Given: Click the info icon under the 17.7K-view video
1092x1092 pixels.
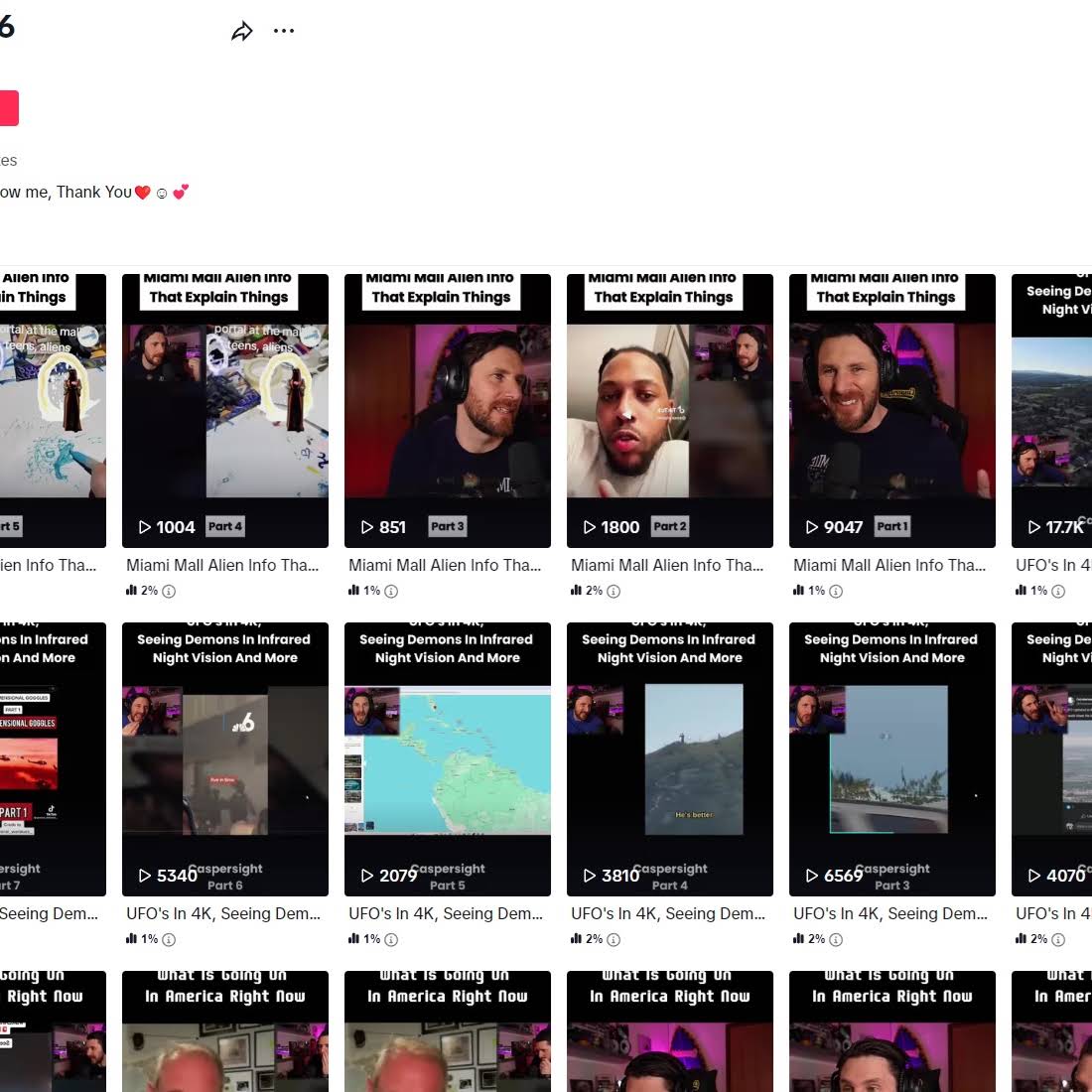Looking at the screenshot, I should (1058, 592).
